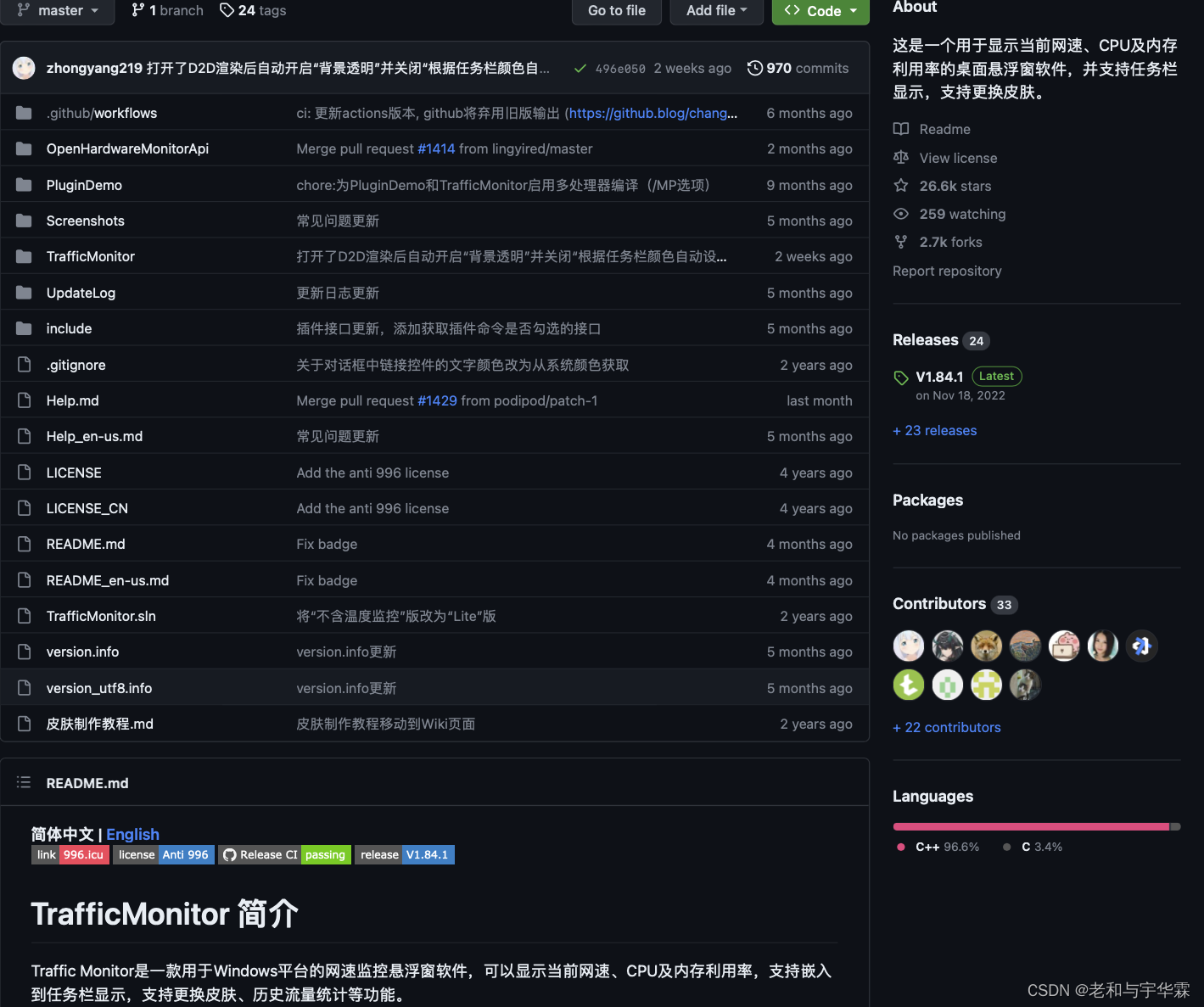Show + 23 releases
The image size is (1204, 1007).
934,430
